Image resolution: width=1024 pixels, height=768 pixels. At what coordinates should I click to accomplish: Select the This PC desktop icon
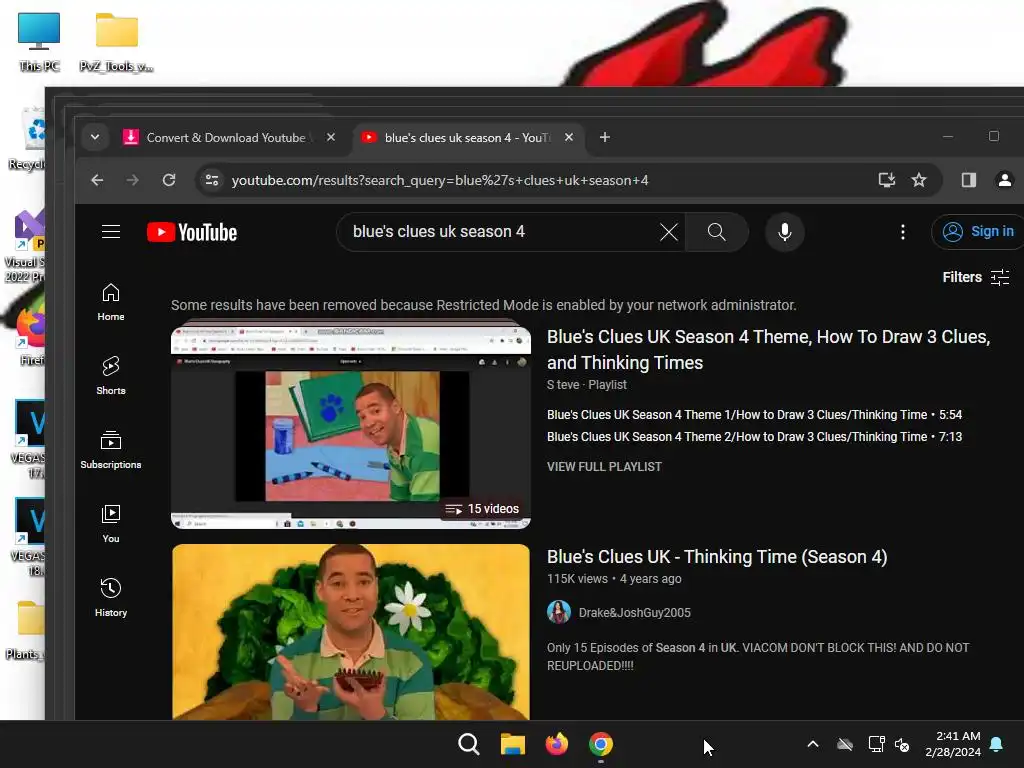click(39, 42)
